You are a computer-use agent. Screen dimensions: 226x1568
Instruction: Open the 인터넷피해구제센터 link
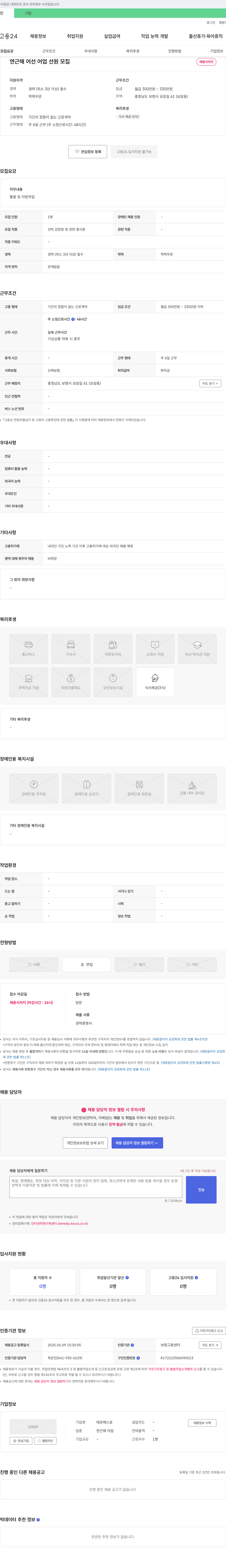pos(60,1224)
